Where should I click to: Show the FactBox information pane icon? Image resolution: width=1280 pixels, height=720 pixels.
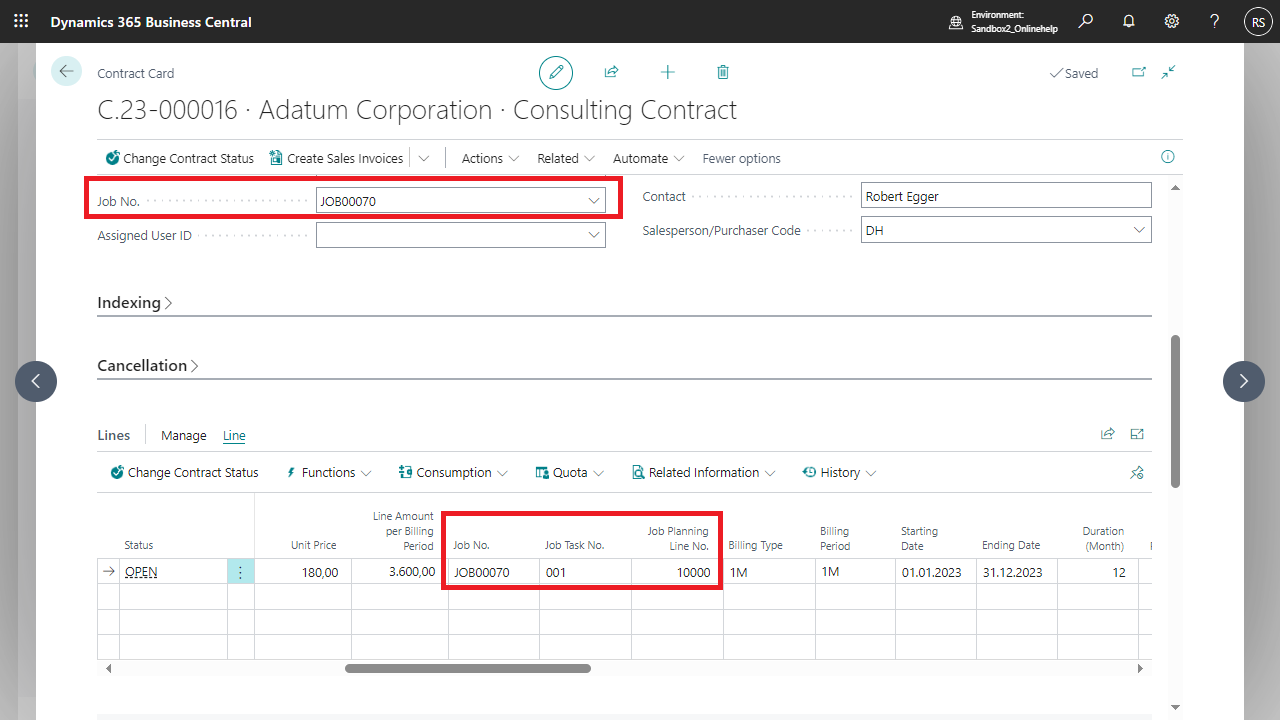click(1167, 157)
